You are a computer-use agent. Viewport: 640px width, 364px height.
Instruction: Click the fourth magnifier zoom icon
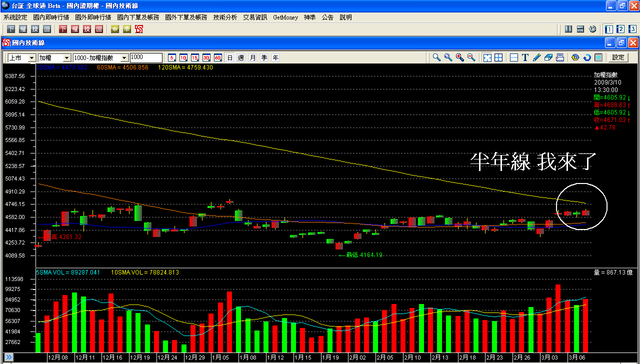[x=471, y=58]
